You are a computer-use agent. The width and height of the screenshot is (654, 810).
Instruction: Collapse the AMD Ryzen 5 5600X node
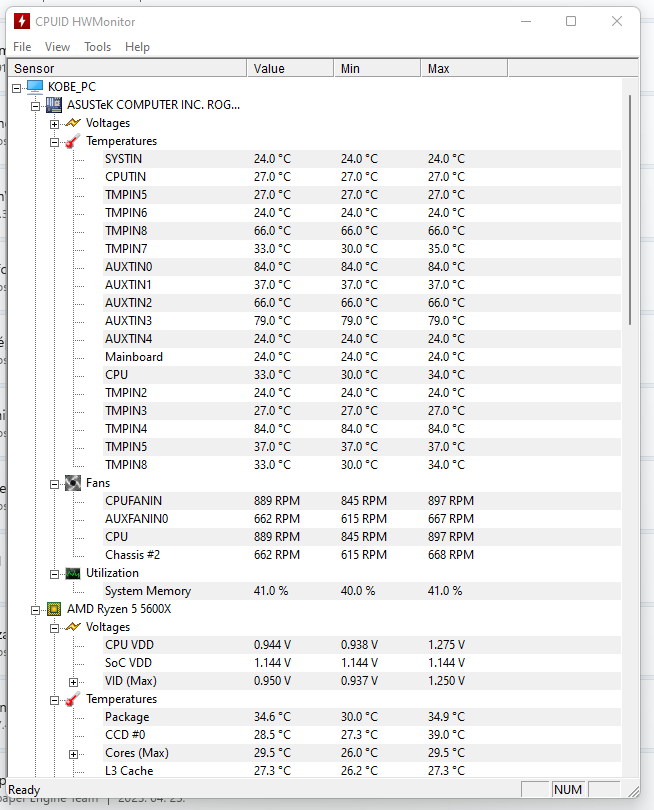pyautogui.click(x=35, y=611)
